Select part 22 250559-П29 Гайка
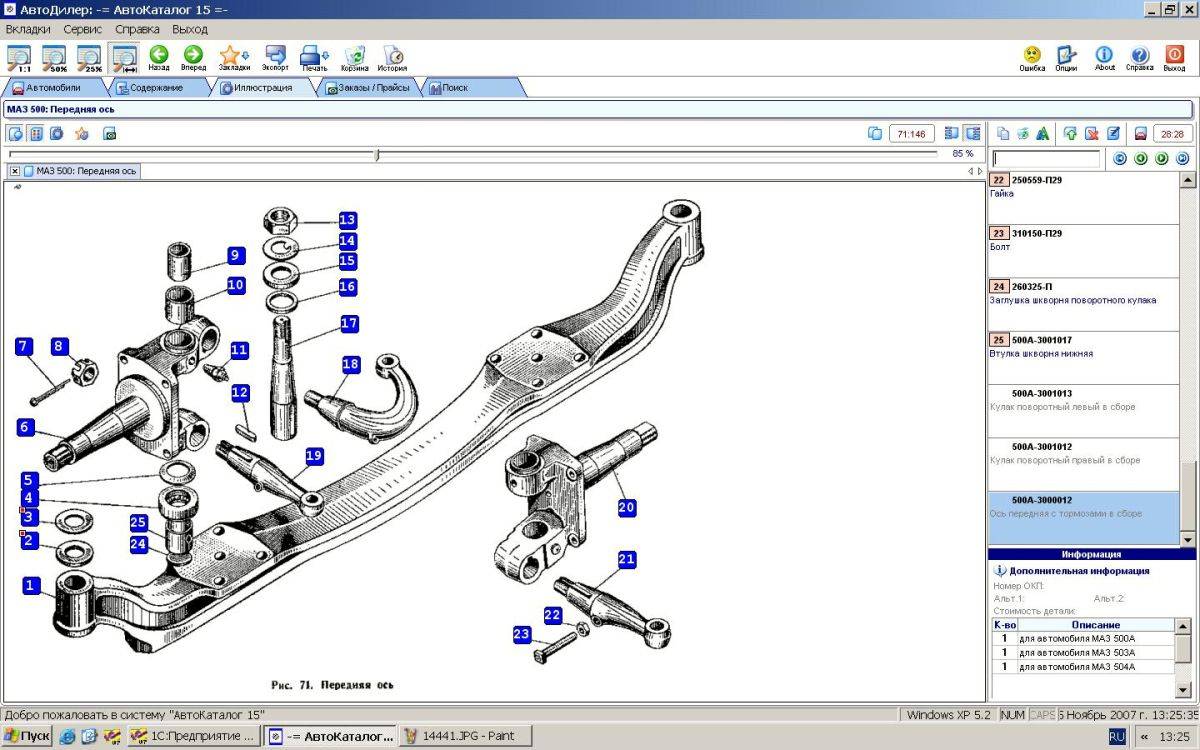Screen dimensions: 1200x750 (1084, 198)
